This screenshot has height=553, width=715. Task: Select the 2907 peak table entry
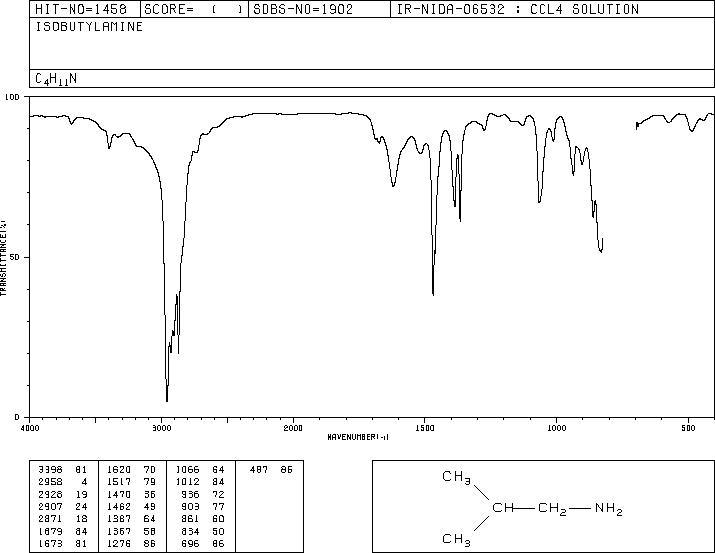62,506
